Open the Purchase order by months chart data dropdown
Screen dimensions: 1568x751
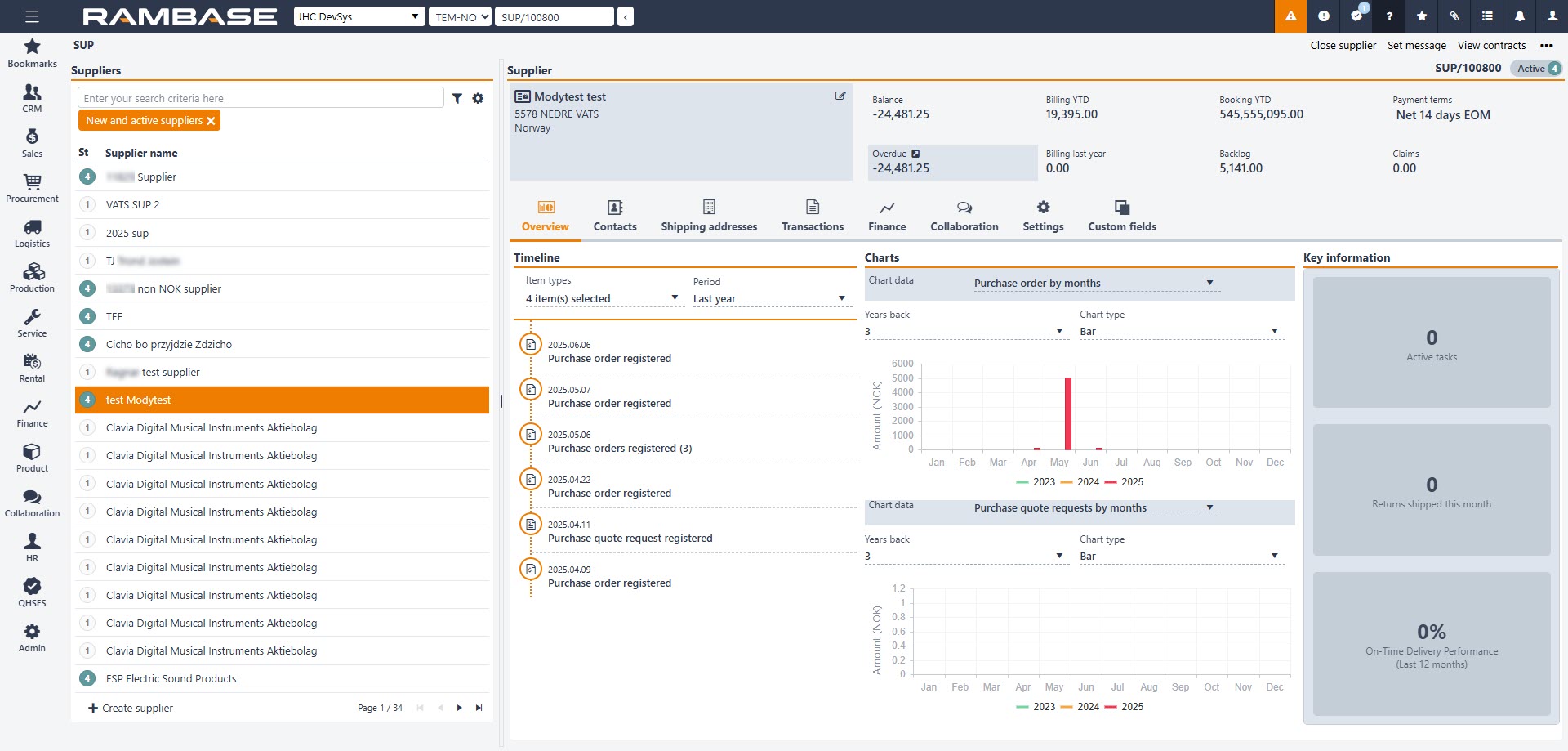1093,284
